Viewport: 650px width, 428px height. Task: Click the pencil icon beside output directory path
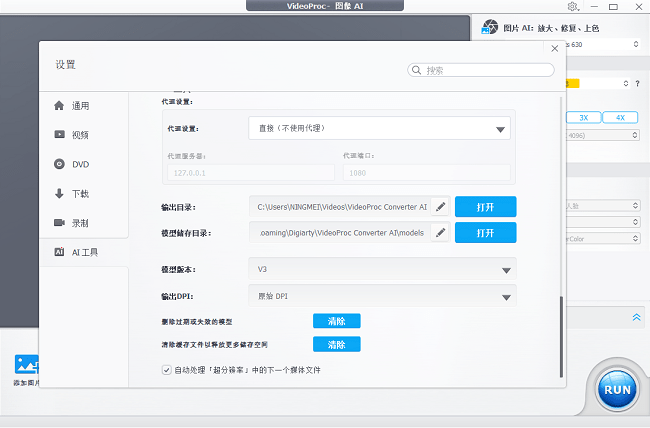[x=440, y=207]
